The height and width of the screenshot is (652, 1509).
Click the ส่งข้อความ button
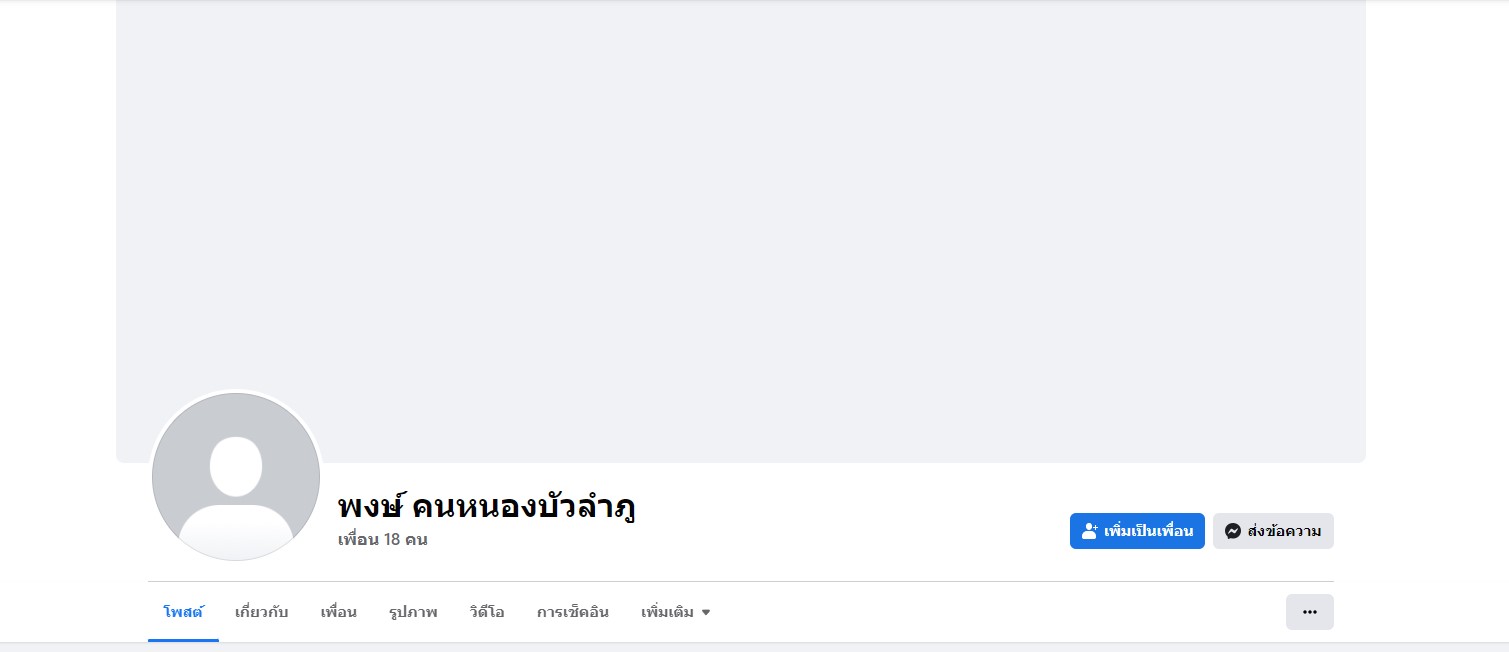[1273, 531]
